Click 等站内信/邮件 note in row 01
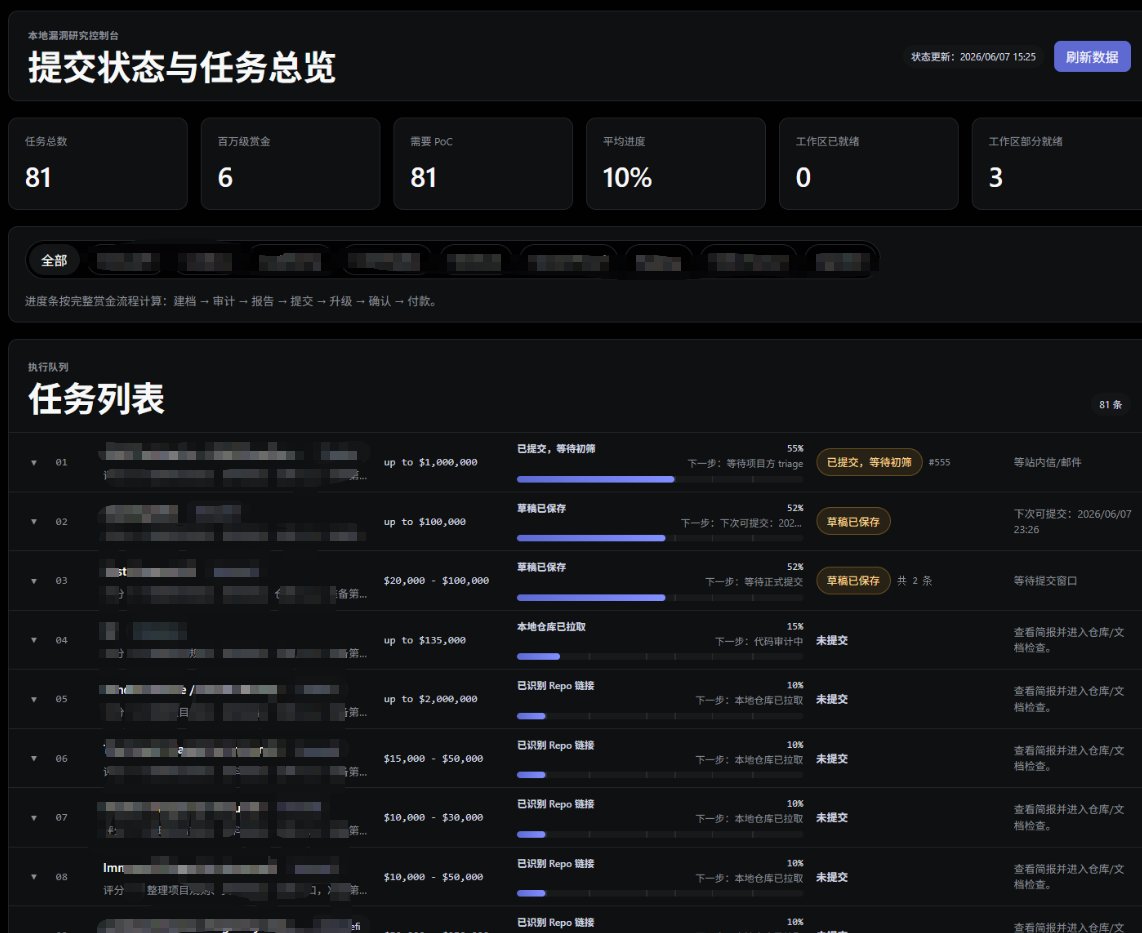 pos(1047,462)
